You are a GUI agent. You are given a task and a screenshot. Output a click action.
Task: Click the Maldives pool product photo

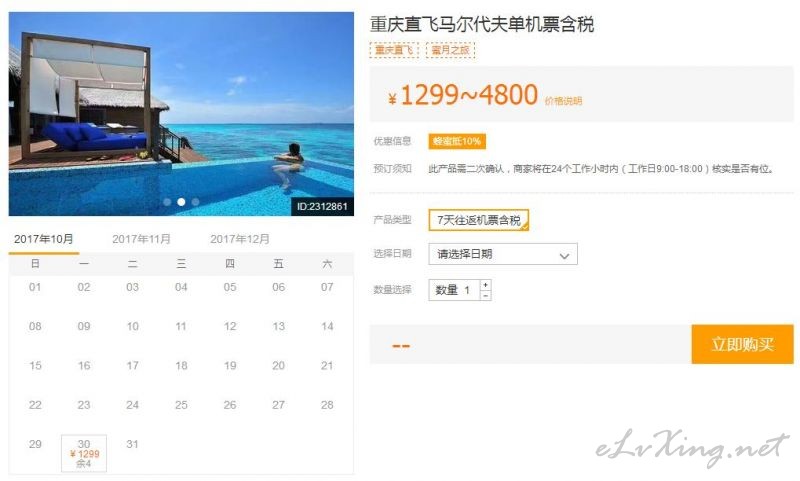pos(181,114)
